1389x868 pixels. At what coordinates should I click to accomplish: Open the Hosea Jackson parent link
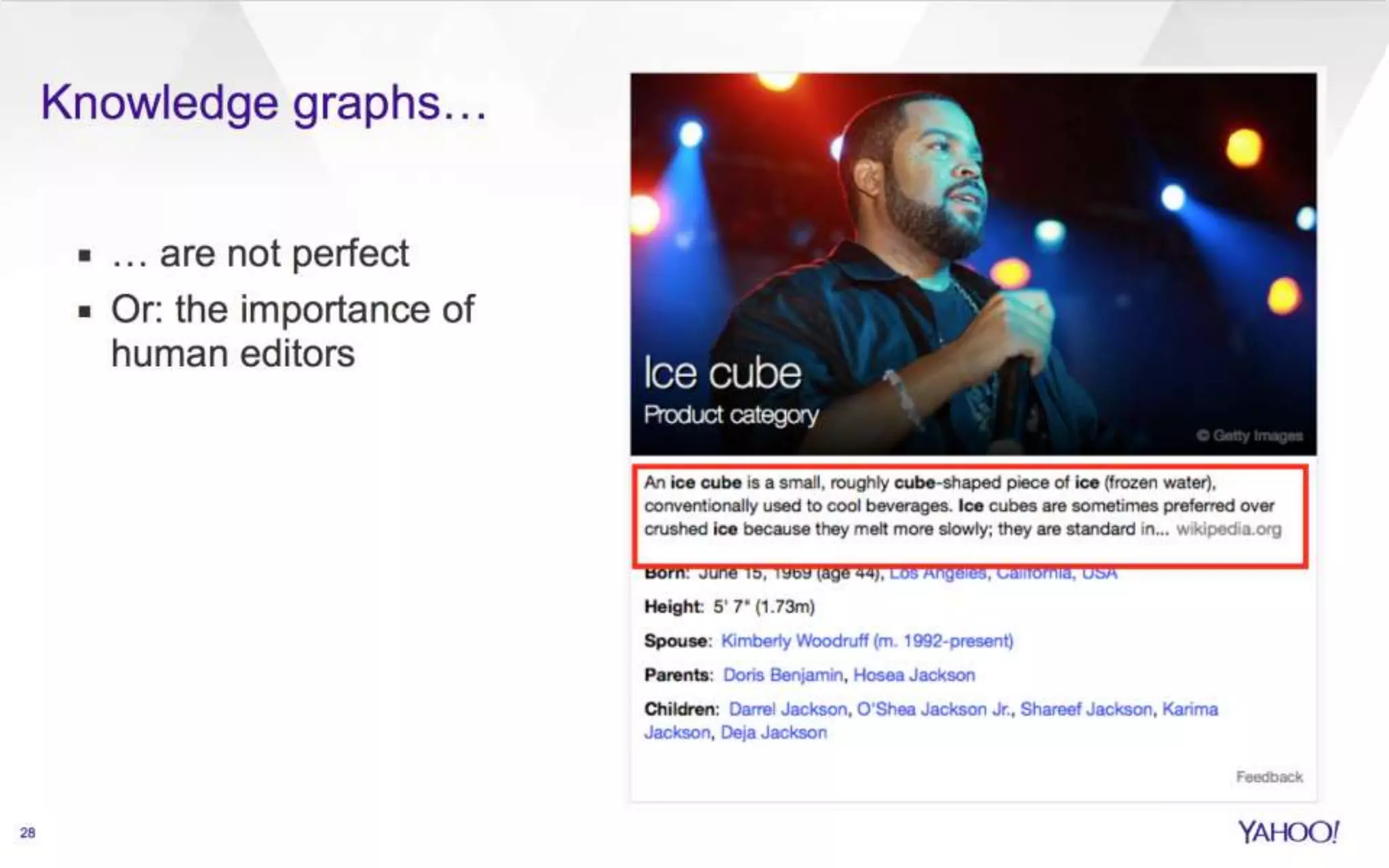[x=914, y=675]
